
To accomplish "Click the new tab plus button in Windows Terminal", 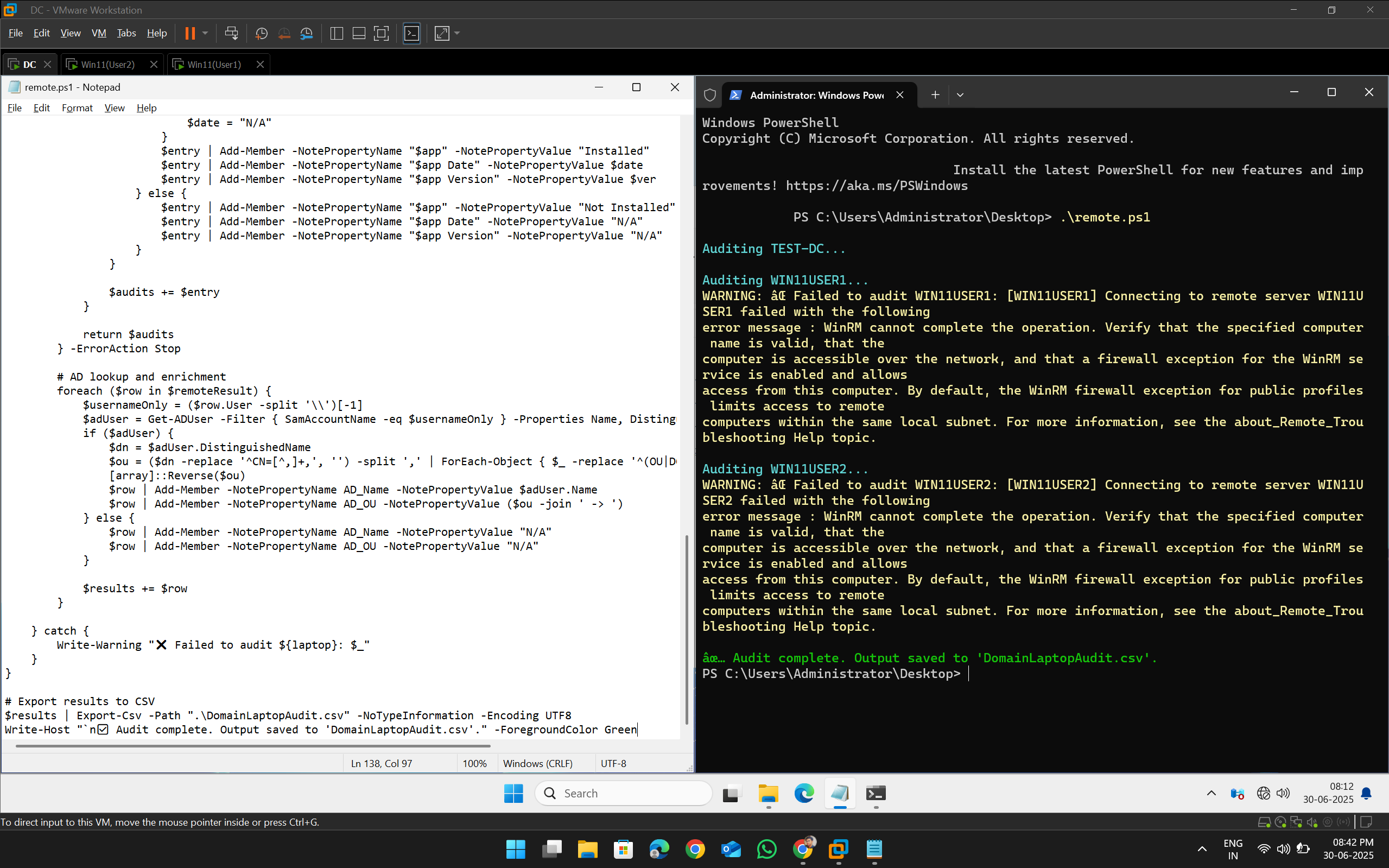I will (935, 94).
